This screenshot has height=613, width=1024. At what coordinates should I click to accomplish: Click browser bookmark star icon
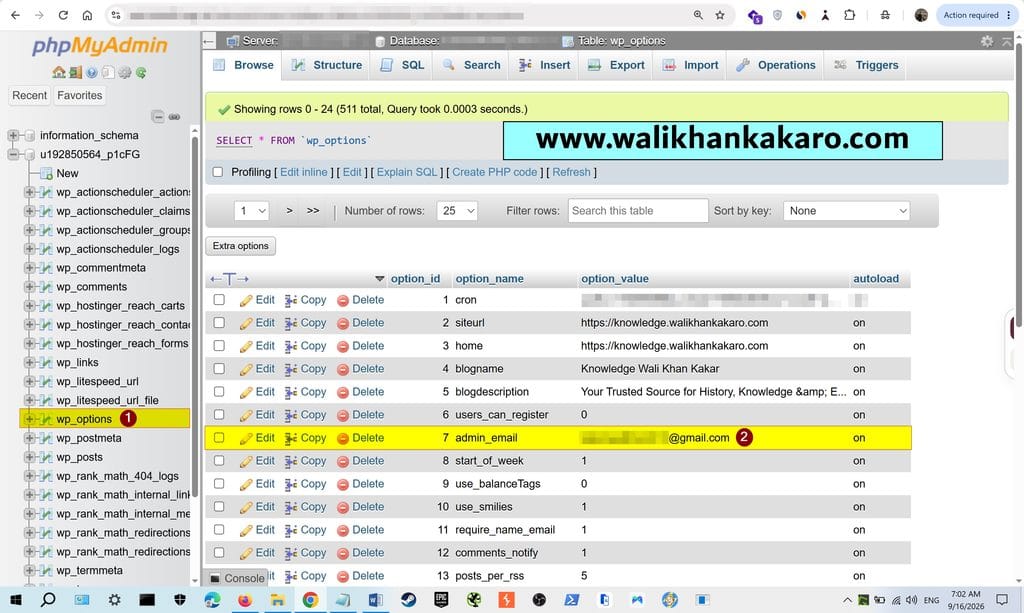click(720, 15)
